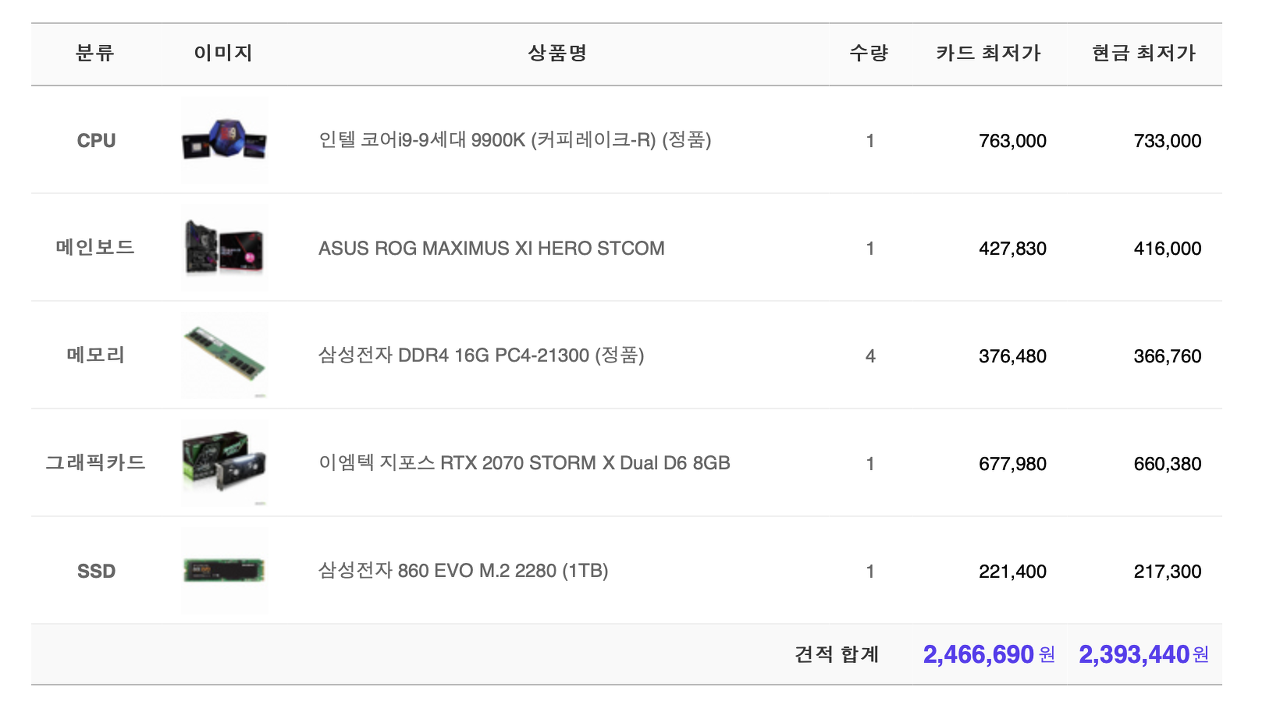This screenshot has width=1276, height=708.
Task: Select the cash total price 2,393,440원
Action: point(1144,655)
